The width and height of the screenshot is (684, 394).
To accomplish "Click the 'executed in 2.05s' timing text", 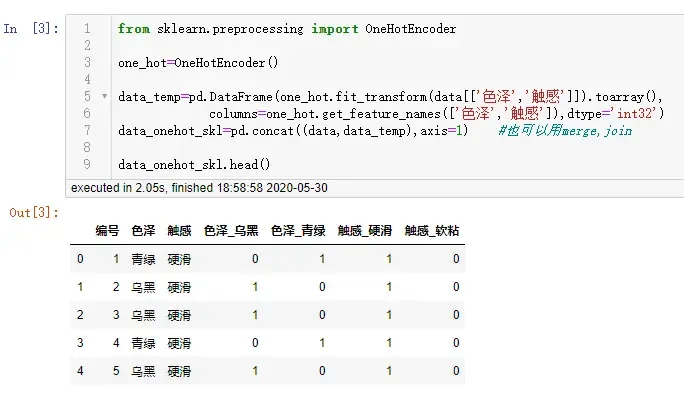I will coord(199,188).
